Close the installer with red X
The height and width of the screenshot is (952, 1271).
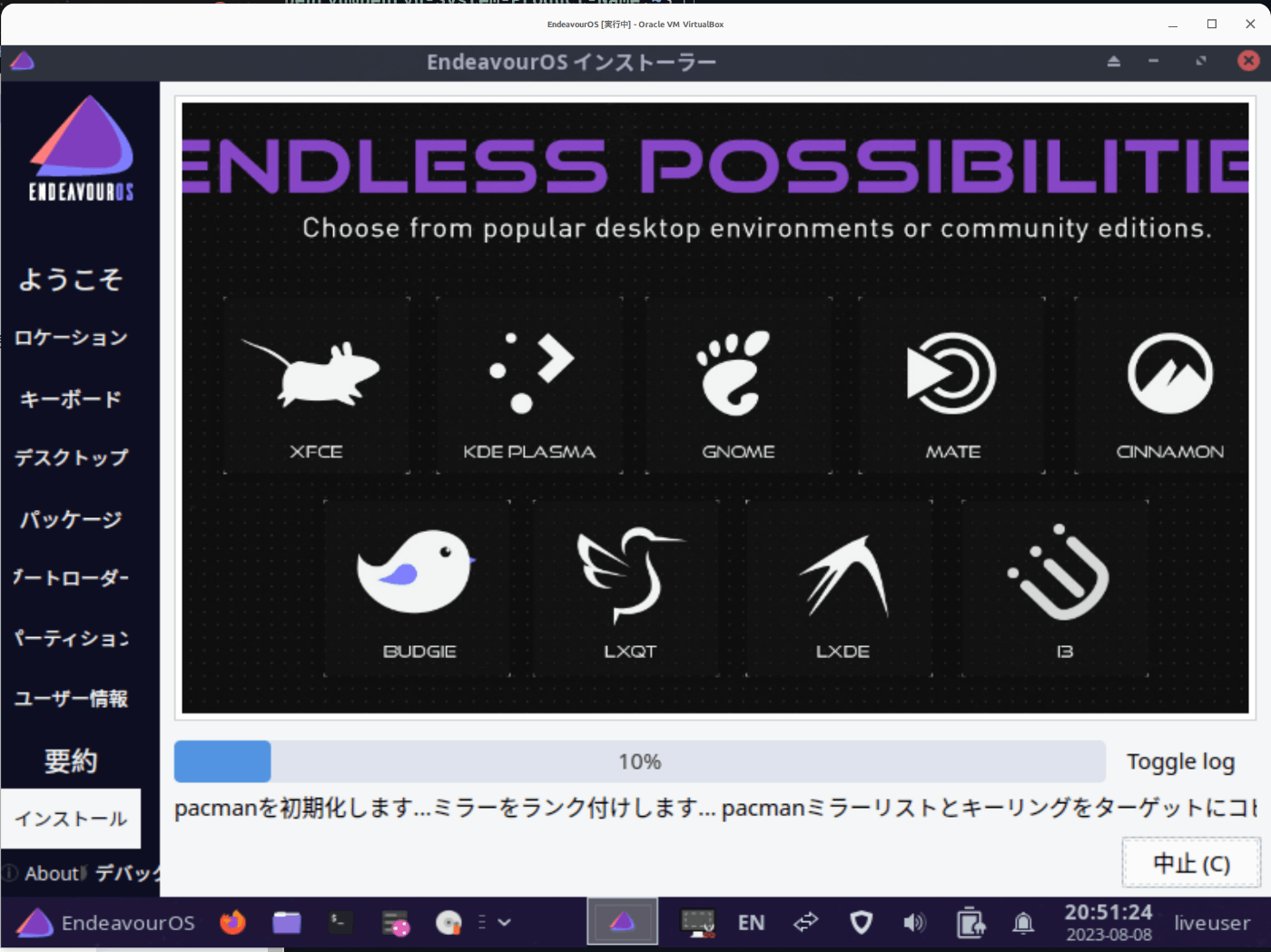1248,61
